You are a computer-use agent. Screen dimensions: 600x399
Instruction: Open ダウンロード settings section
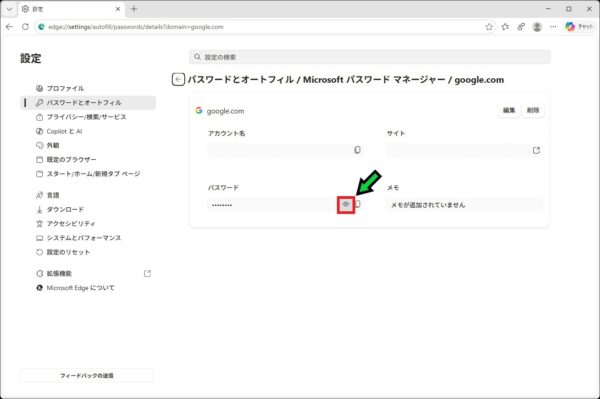click(88, 209)
